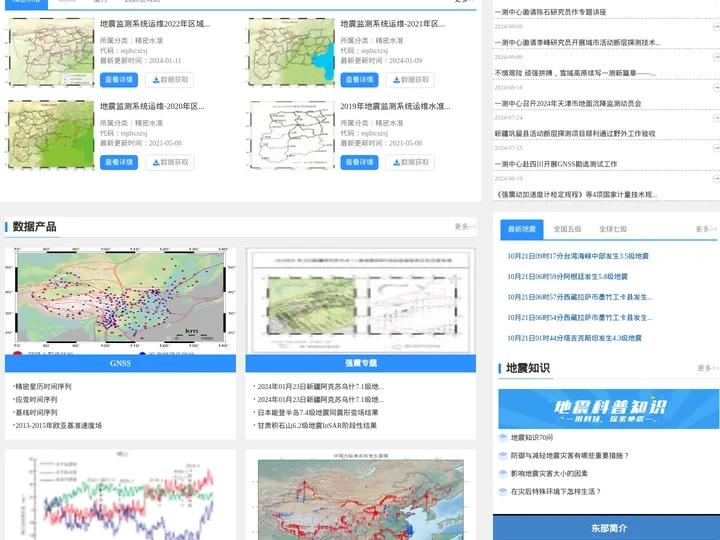The width and height of the screenshot is (720, 540).
Task: Click the 地震科普知识 banner image
Action: tap(608, 409)
